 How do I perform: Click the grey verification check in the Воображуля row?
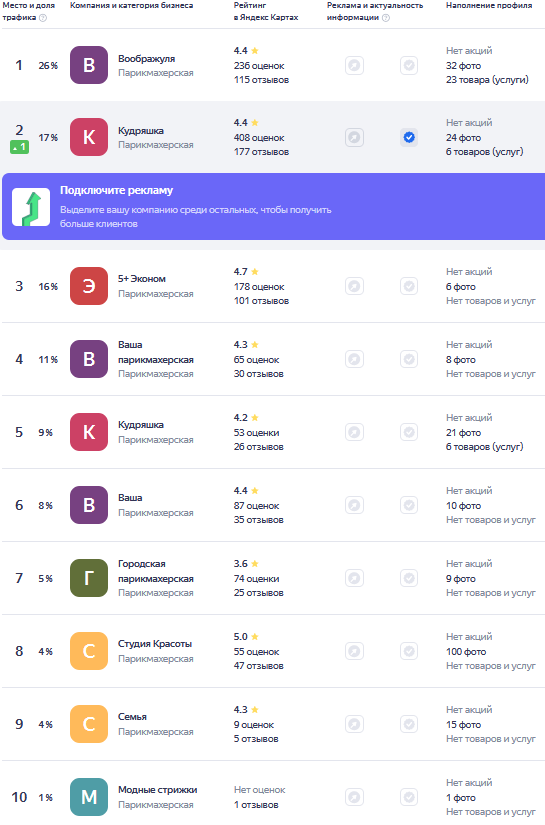point(409,66)
